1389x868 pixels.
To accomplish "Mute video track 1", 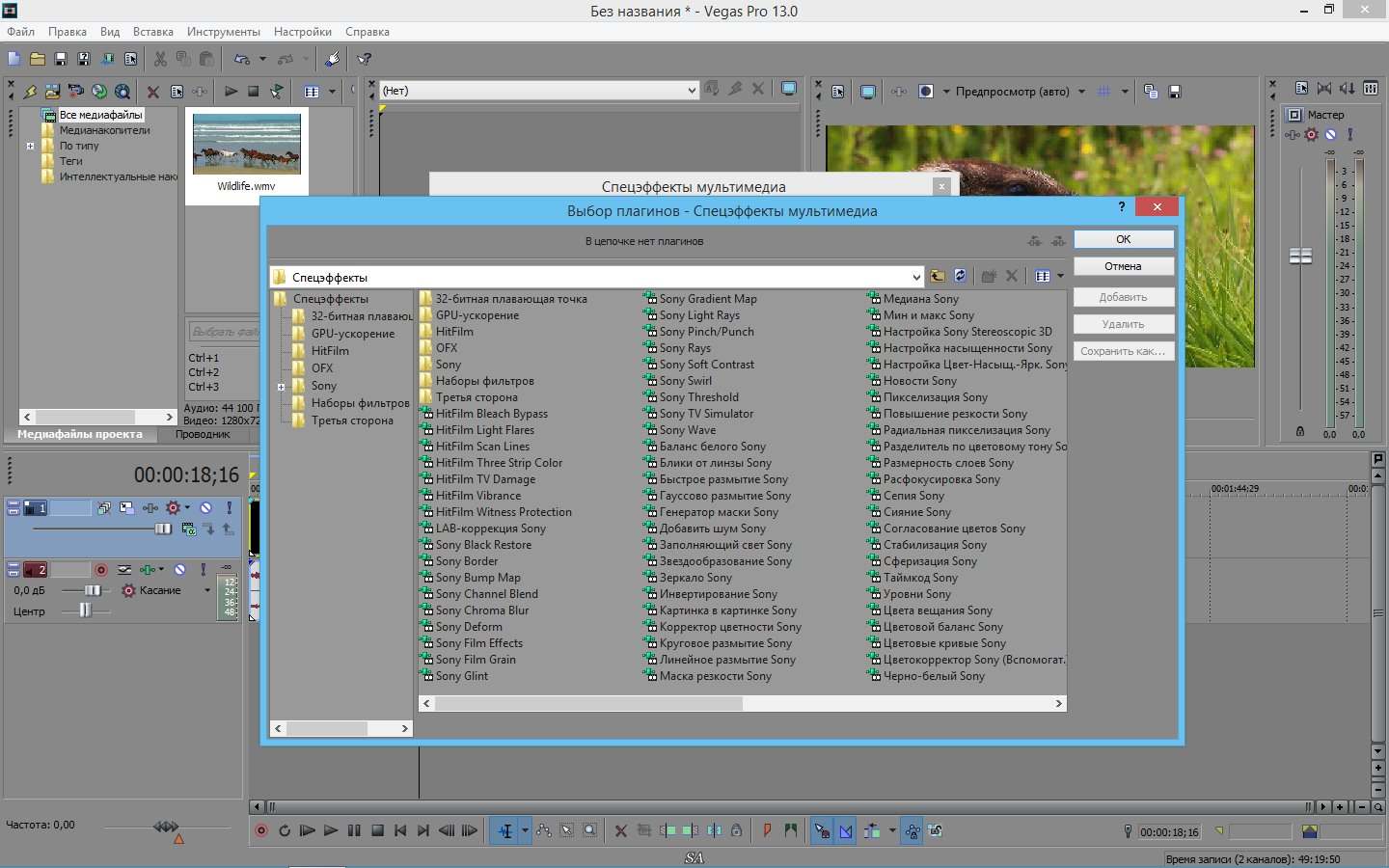I will click(x=205, y=507).
